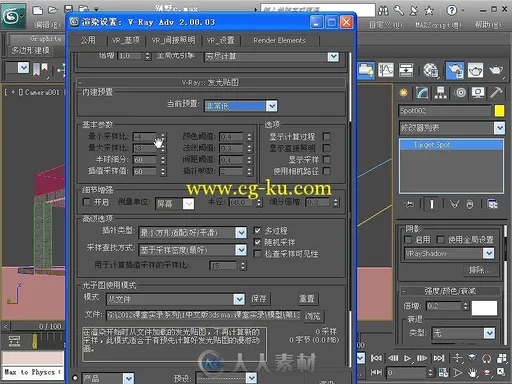Switch to the VR_间接照明 tab

pyautogui.click(x=173, y=41)
